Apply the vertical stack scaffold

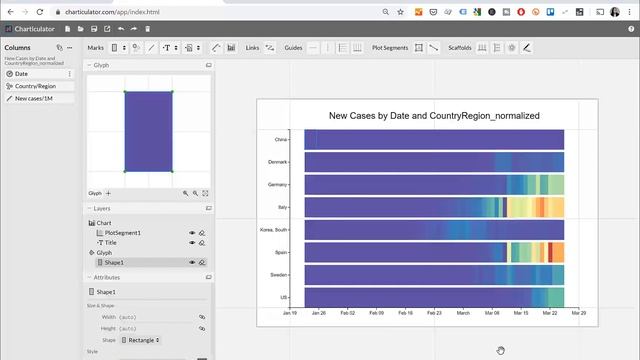coord(497,48)
